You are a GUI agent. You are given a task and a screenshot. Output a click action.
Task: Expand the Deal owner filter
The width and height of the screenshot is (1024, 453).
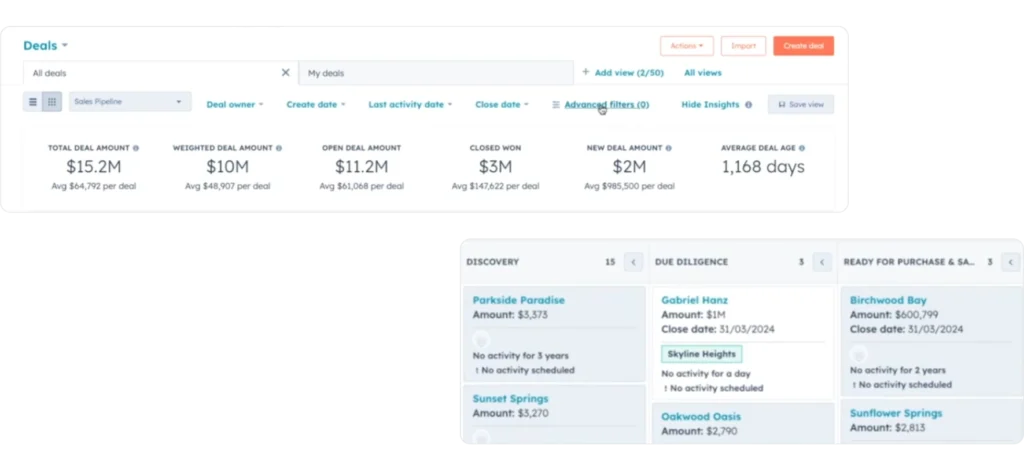tap(235, 104)
